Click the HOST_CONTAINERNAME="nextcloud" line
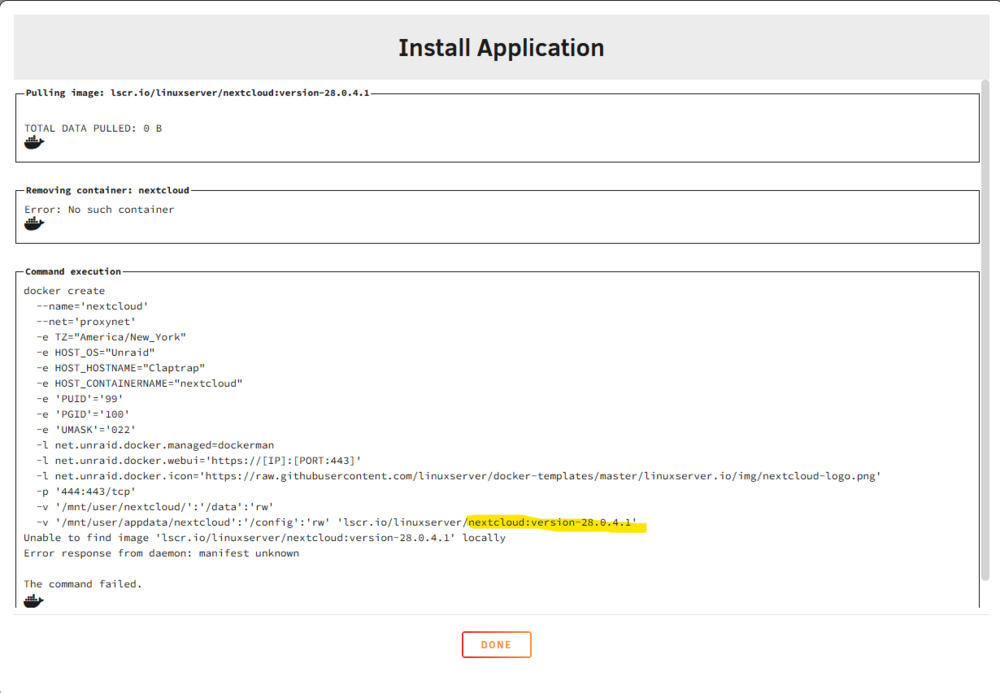Screen dimensions: 1000x693 point(139,383)
